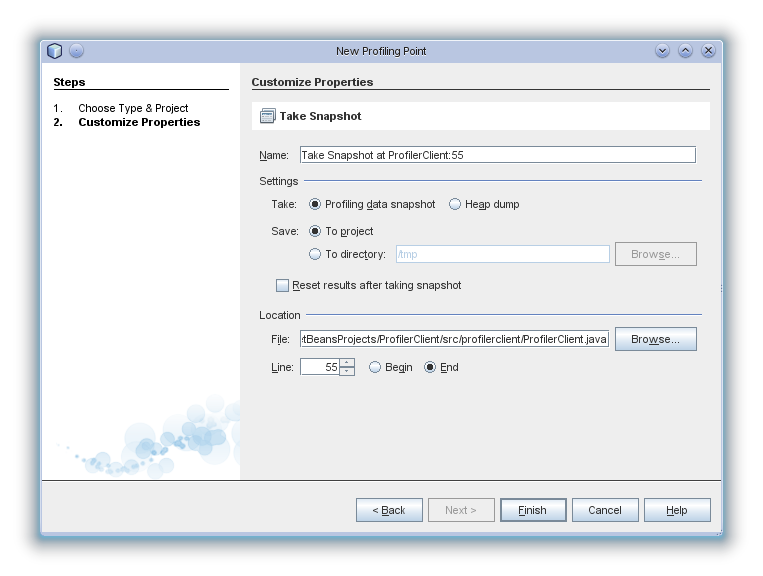Screen dimensions: 763x576
Task: Enable Reset results after taking snapshot
Action: pyautogui.click(x=282, y=286)
